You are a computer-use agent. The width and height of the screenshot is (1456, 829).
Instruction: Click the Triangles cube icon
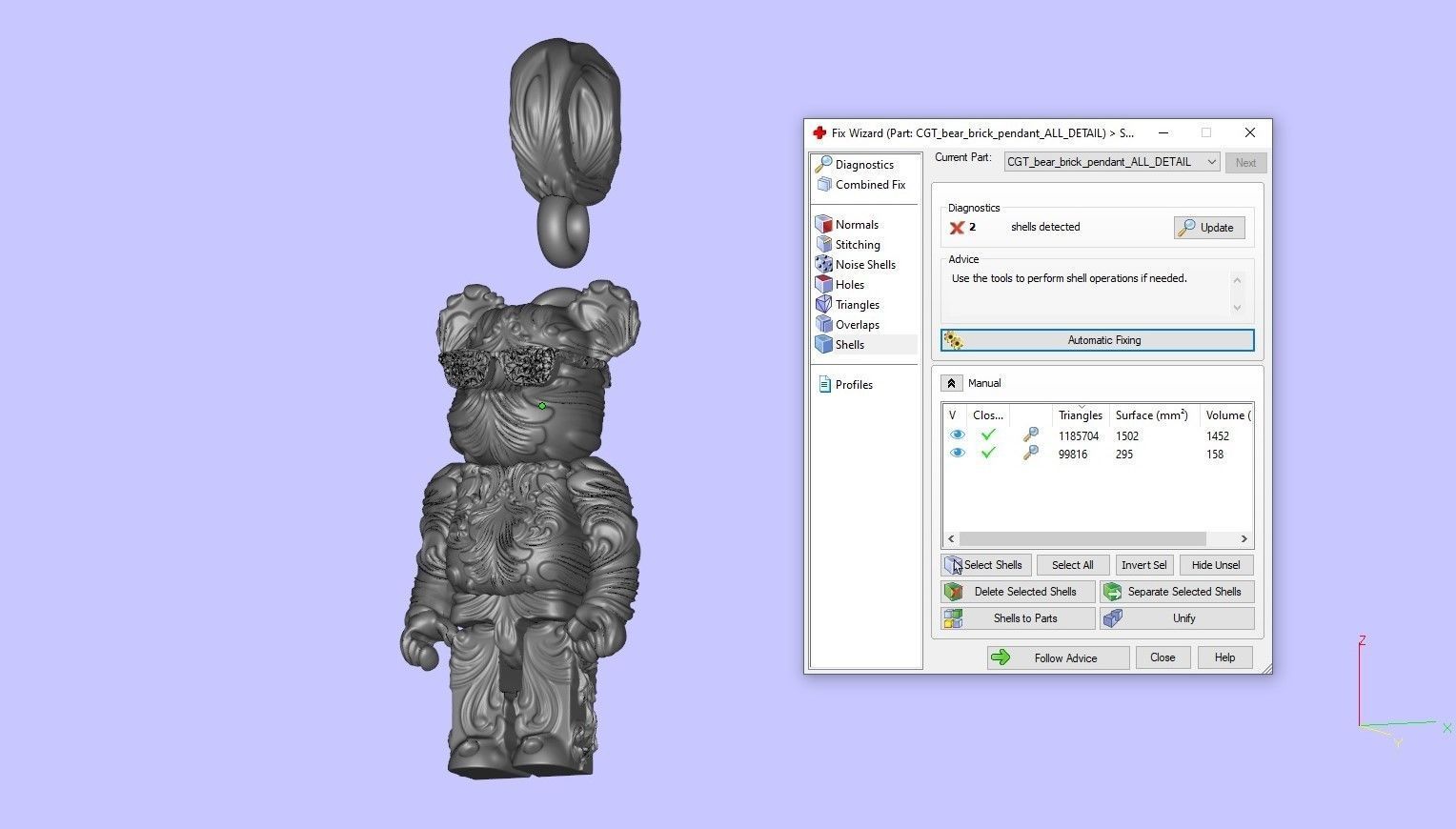824,305
